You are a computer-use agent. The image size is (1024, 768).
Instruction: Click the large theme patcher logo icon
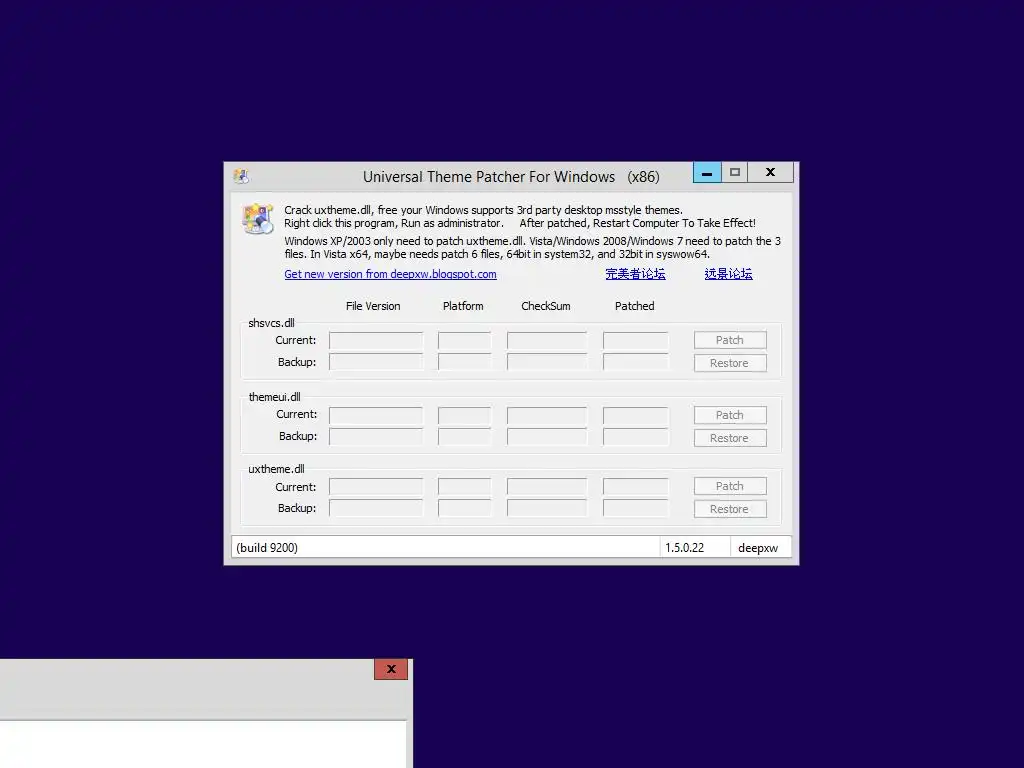(x=257, y=218)
